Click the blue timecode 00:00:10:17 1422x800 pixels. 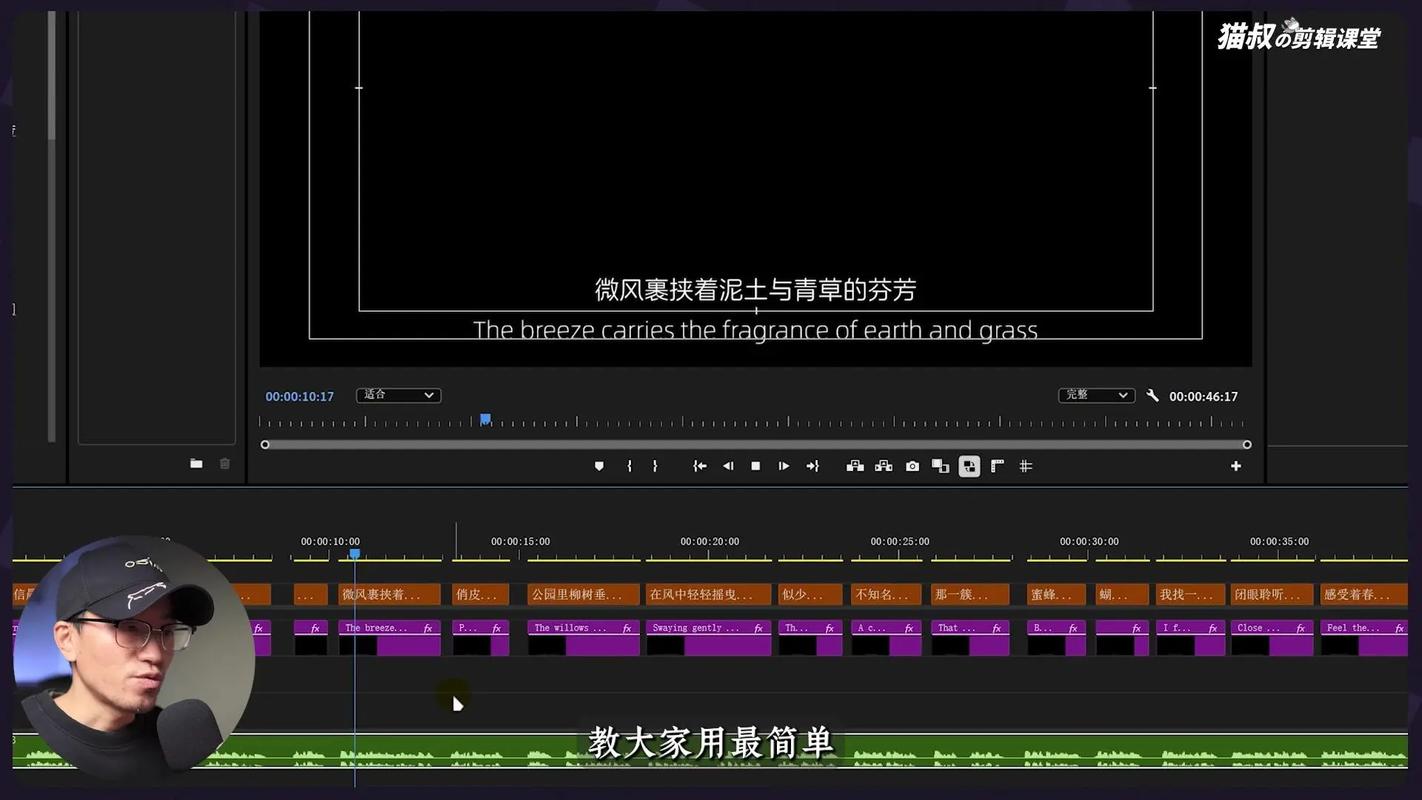(x=299, y=395)
